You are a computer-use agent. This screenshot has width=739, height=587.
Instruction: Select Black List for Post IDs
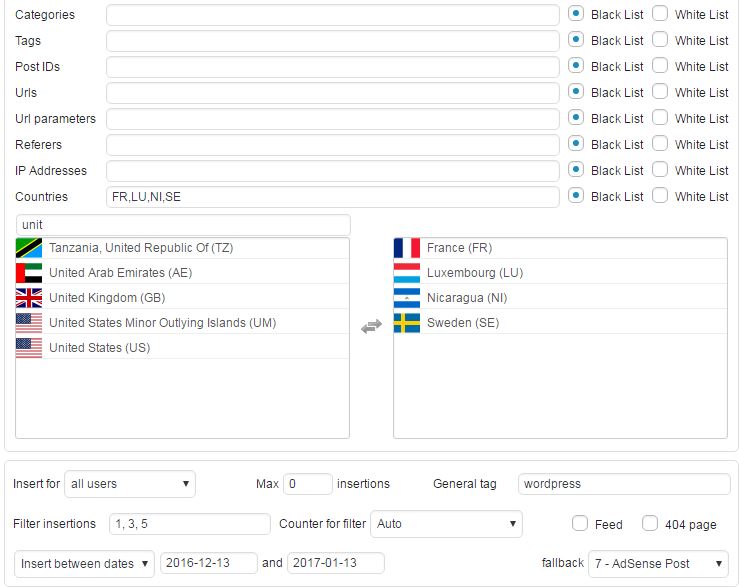pyautogui.click(x=575, y=66)
